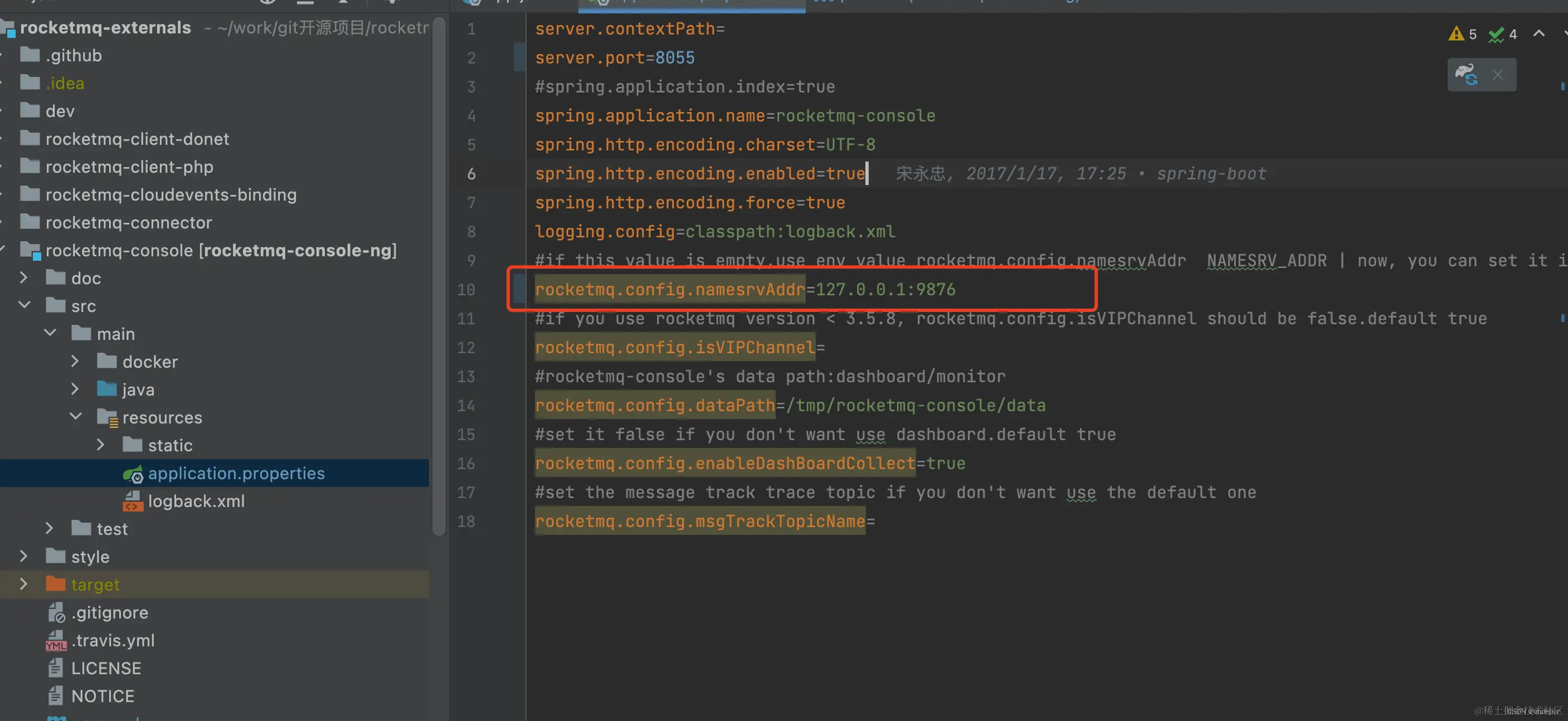Select the LICENSE file
This screenshot has width=1568, height=721.
click(x=106, y=668)
